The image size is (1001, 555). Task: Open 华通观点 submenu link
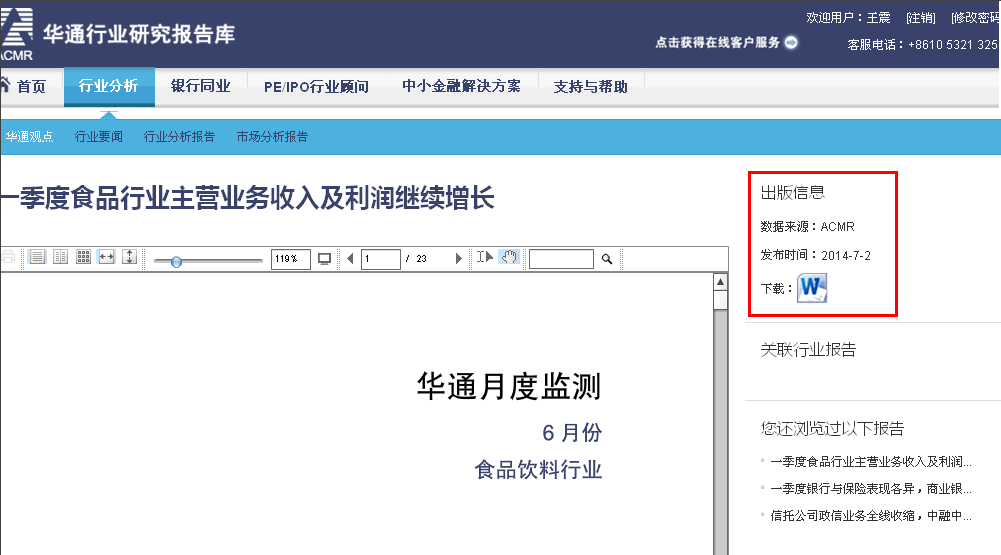click(x=29, y=137)
